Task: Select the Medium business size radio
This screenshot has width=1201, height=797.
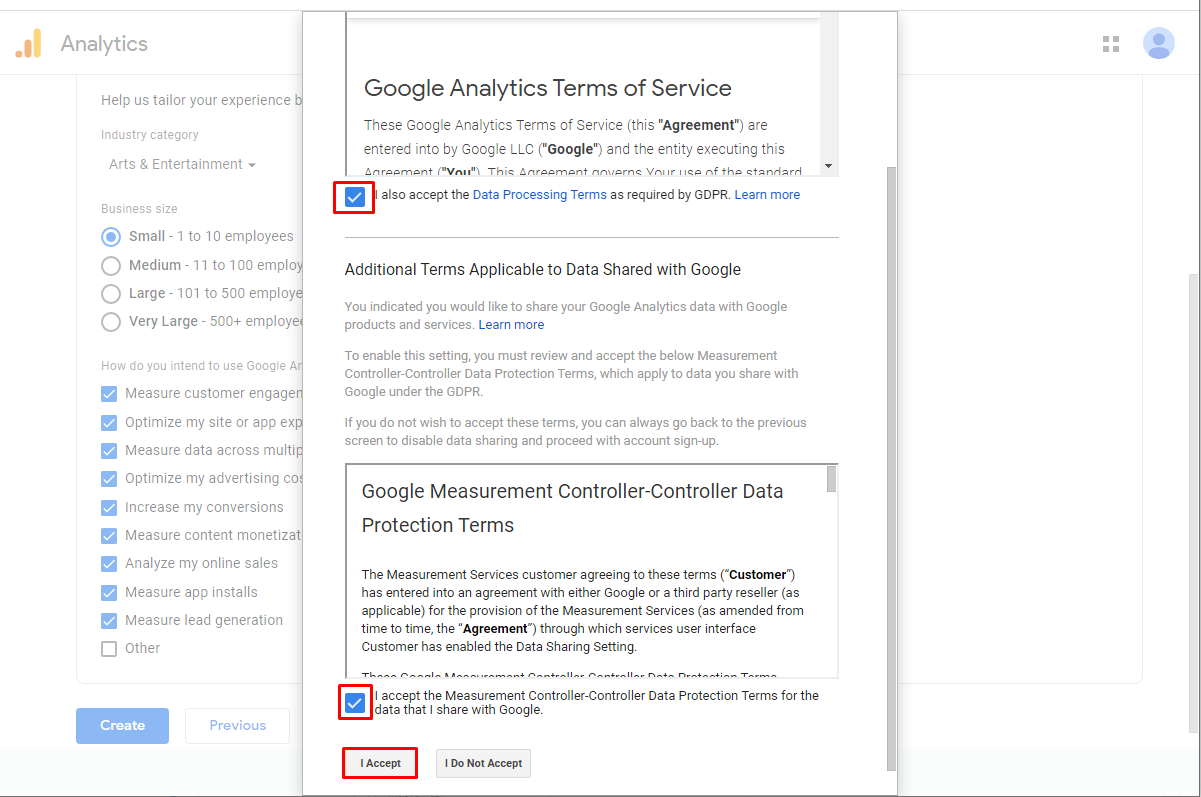Action: pos(110,266)
